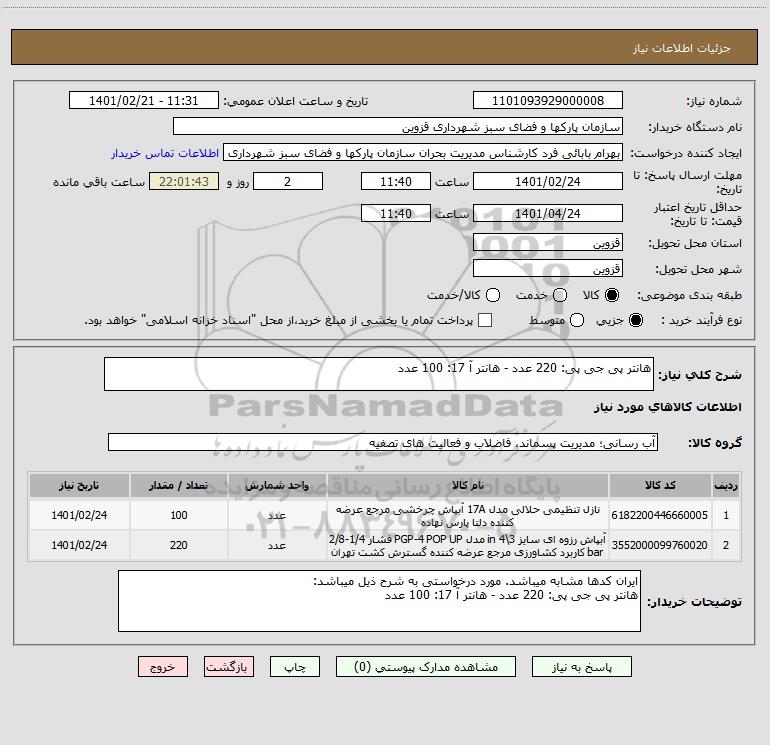Click the جزئیات اطلاعات نیاز header title

coord(681,48)
